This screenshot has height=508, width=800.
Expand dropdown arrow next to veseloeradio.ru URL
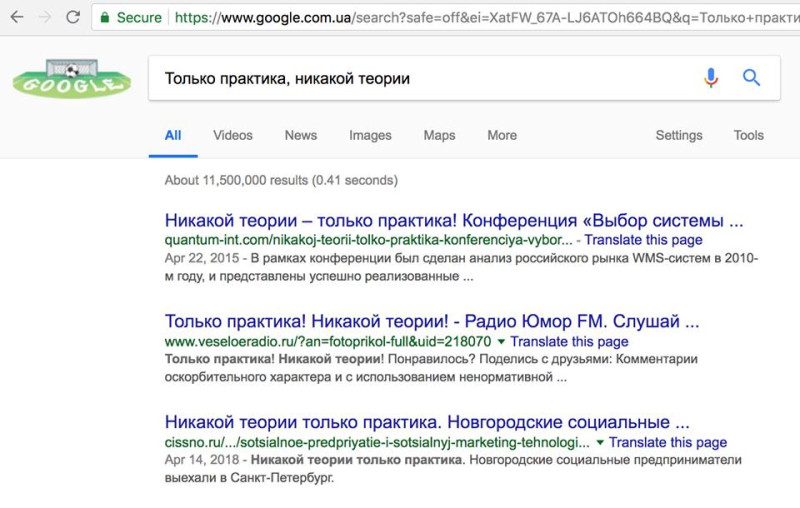(501, 341)
